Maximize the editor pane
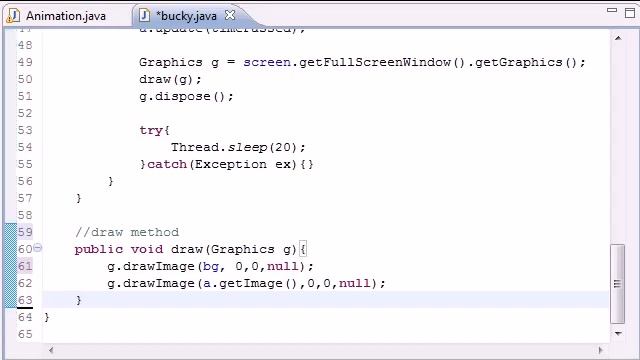Screen dimensions: 640x360 pyautogui.click(x=630, y=12)
